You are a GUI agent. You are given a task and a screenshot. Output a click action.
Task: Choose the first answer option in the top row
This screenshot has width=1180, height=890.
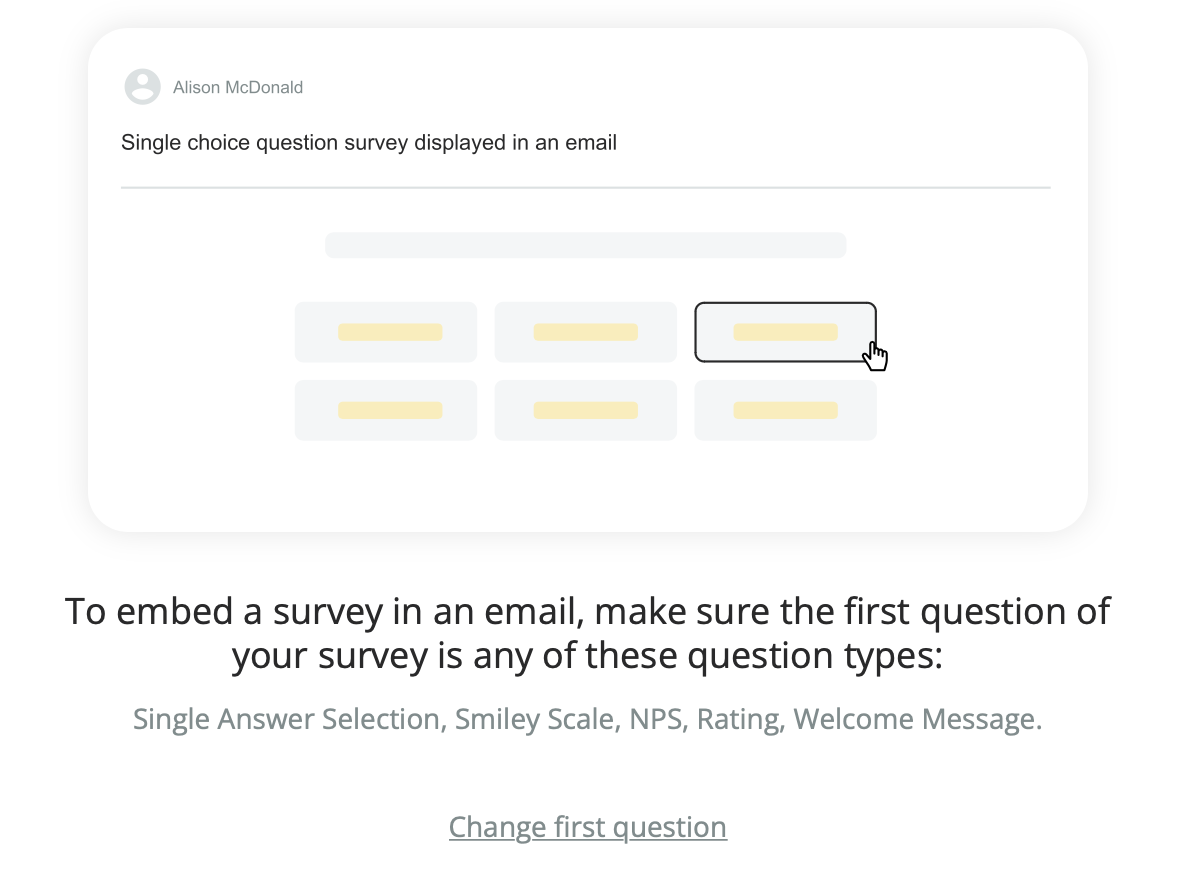point(386,331)
